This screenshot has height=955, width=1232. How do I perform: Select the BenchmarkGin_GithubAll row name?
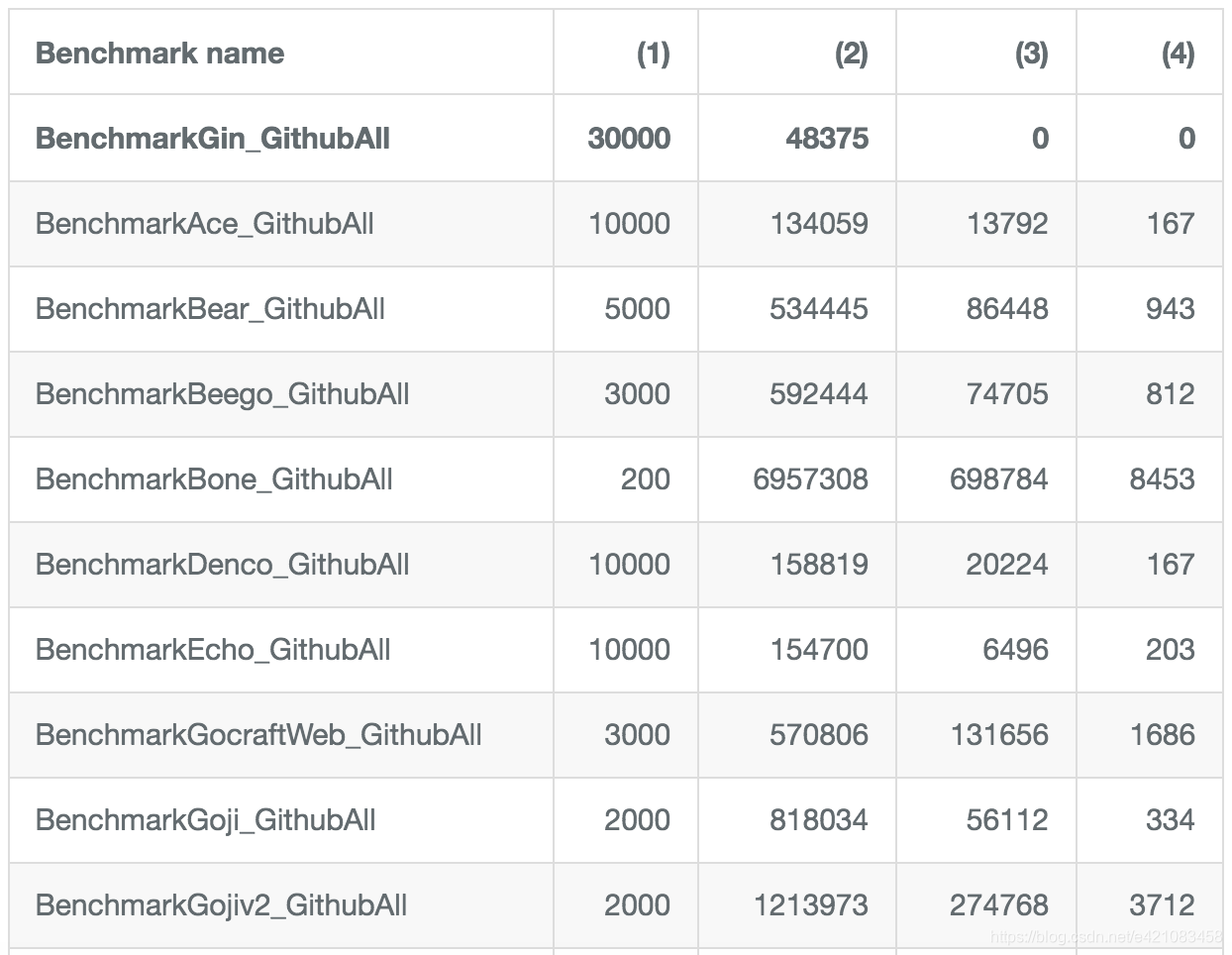[x=213, y=139]
